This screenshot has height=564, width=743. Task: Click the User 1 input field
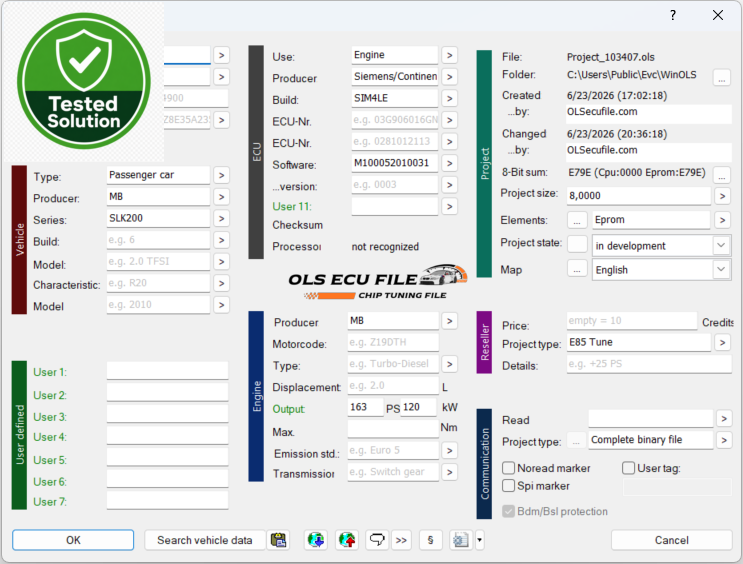[167, 371]
